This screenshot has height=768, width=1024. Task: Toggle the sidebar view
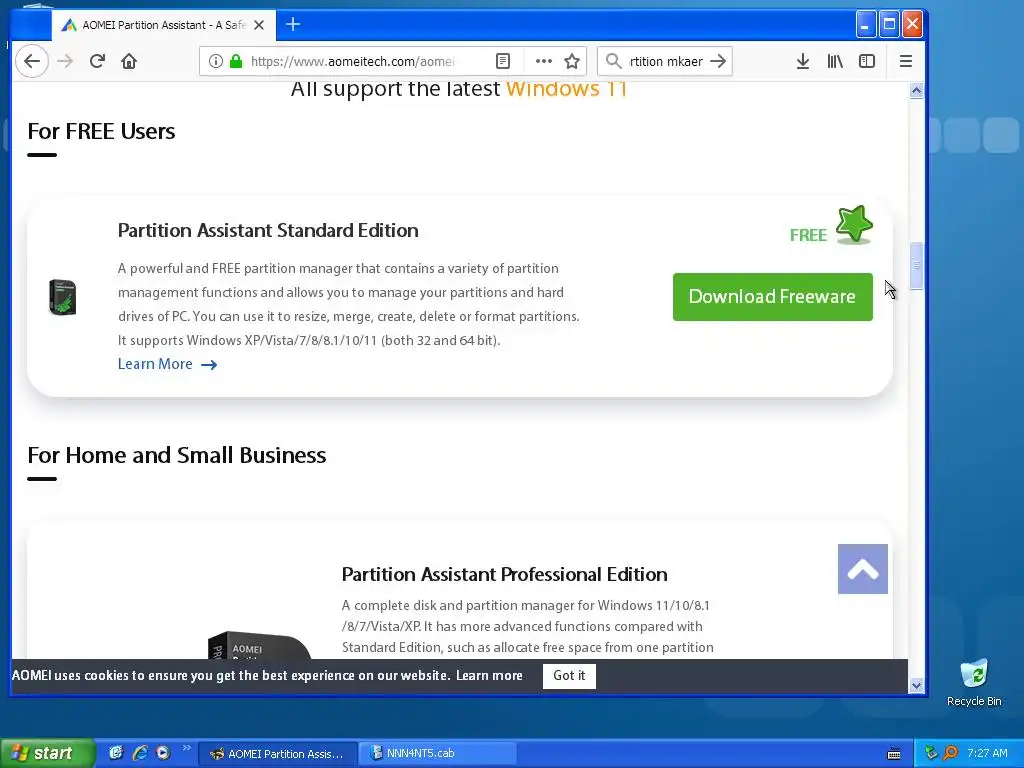(867, 61)
